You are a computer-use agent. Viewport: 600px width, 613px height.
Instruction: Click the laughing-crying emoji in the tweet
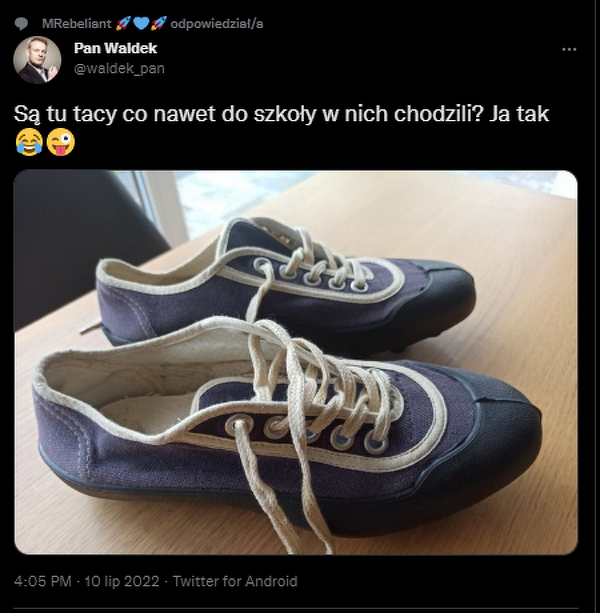[28, 144]
